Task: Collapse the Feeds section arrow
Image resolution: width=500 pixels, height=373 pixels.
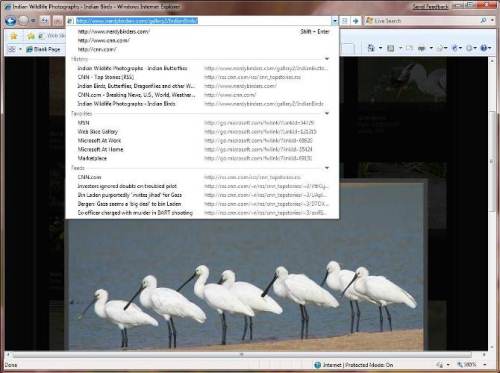Action: (x=327, y=168)
